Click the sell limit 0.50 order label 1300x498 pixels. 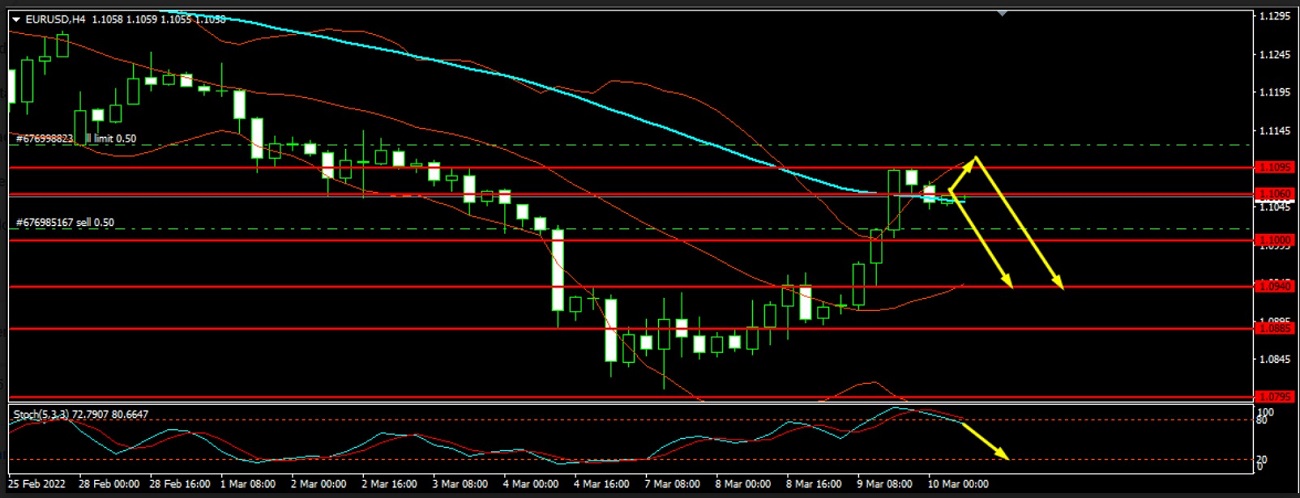tap(75, 139)
